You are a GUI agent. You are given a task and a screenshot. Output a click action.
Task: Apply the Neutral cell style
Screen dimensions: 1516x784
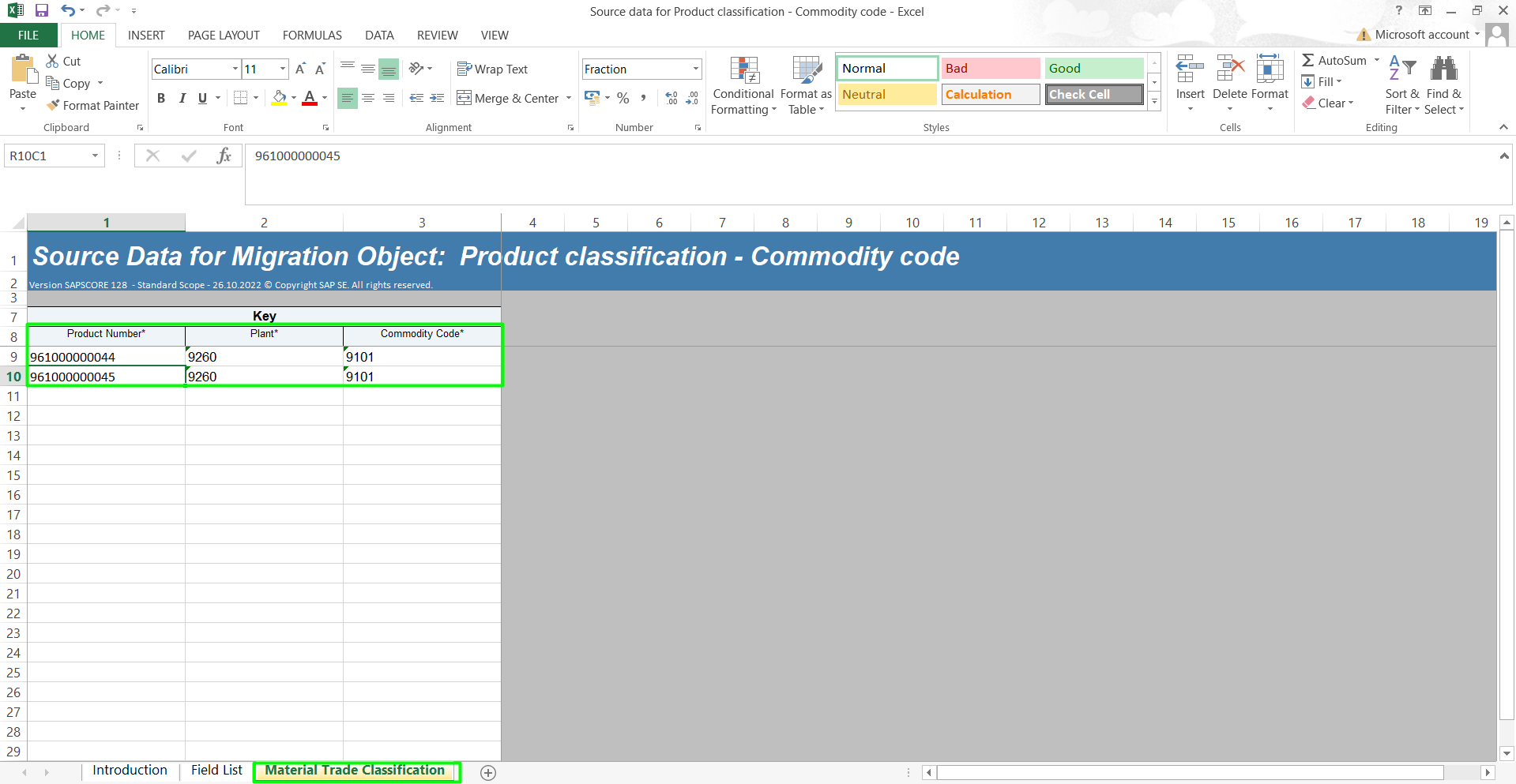click(x=887, y=95)
